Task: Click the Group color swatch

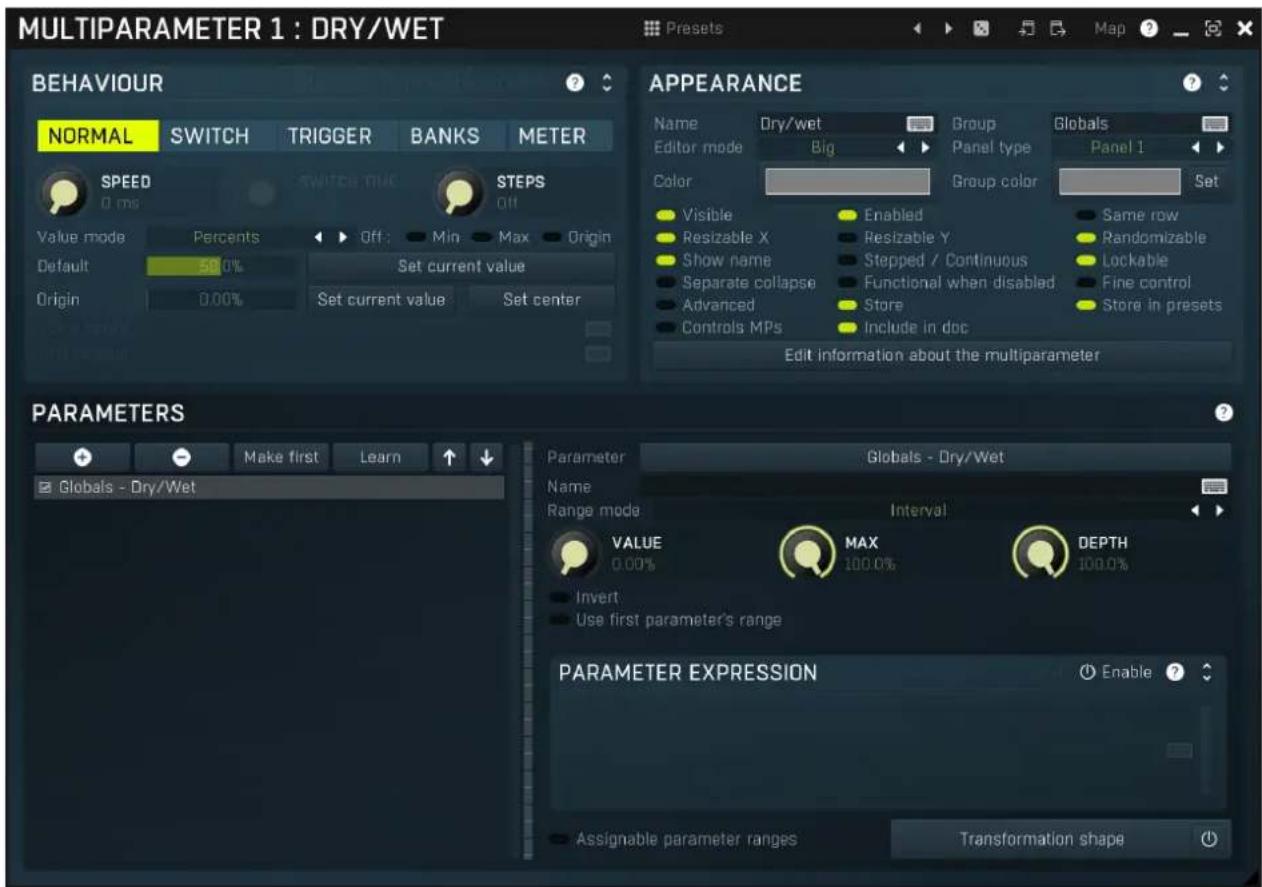Action: (x=1120, y=181)
